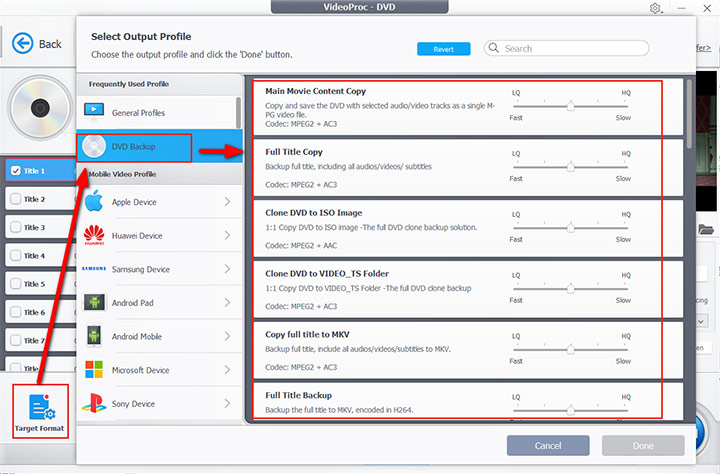Click the Revert button
Screen dimensions: 720x474
tap(444, 49)
